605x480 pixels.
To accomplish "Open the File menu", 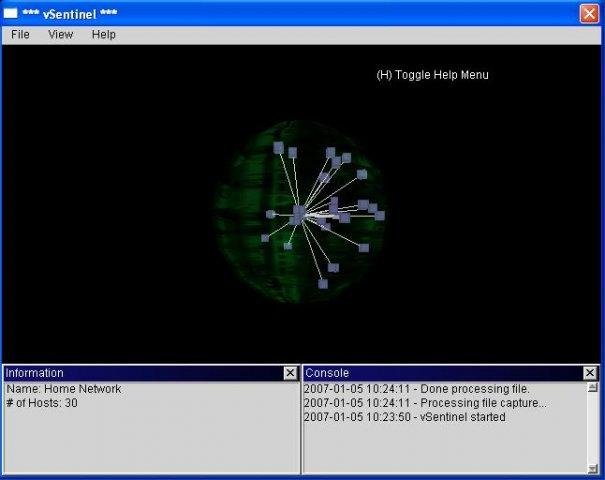I will pyautogui.click(x=20, y=35).
